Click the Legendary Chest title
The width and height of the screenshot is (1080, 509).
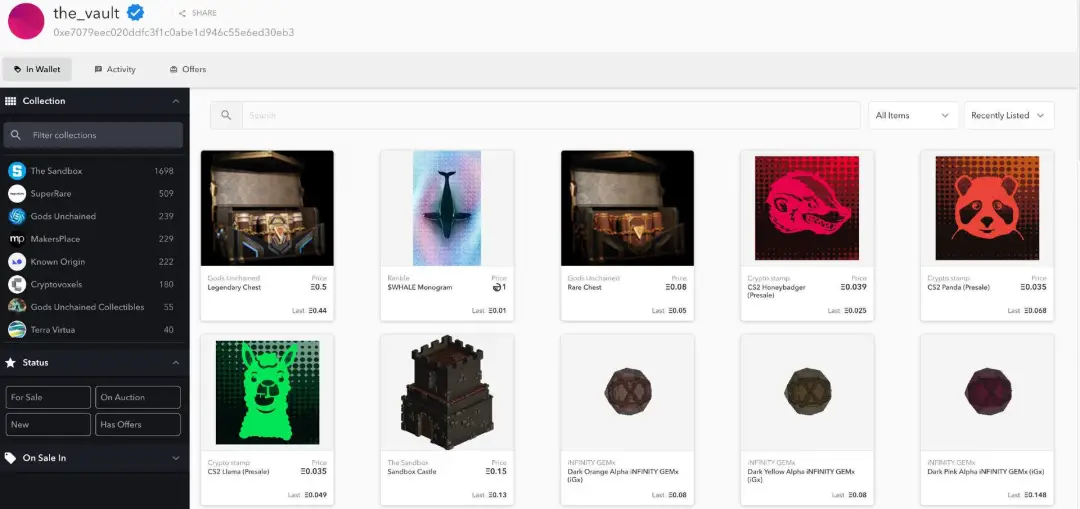coord(234,287)
